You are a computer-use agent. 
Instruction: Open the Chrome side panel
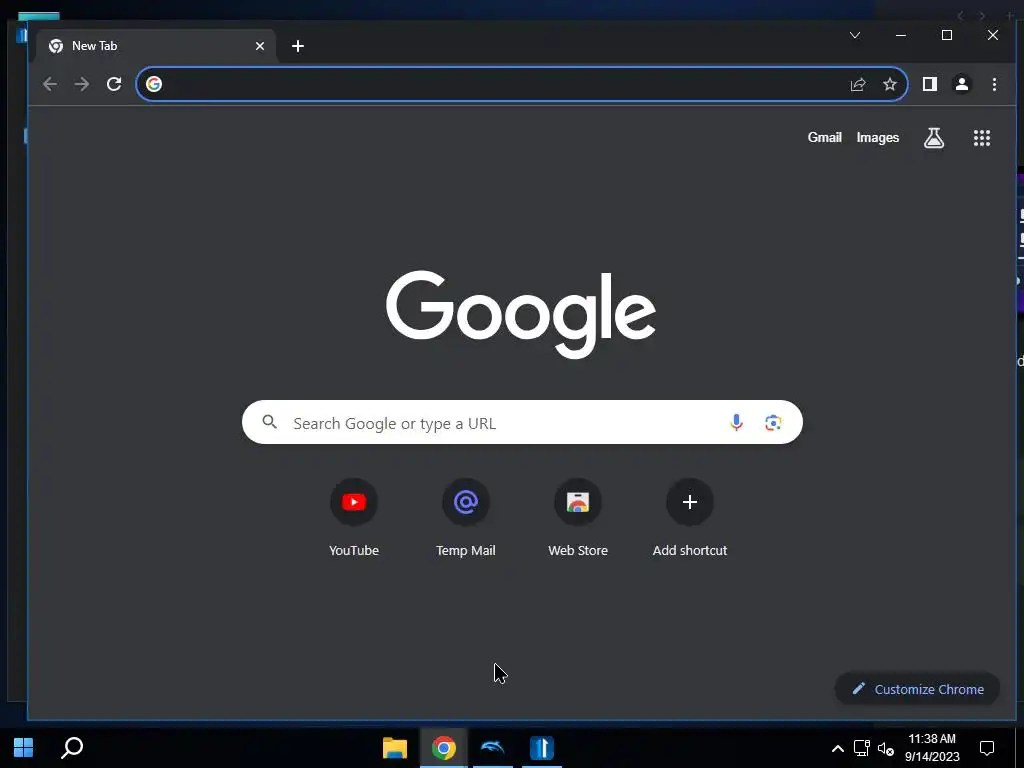click(930, 84)
